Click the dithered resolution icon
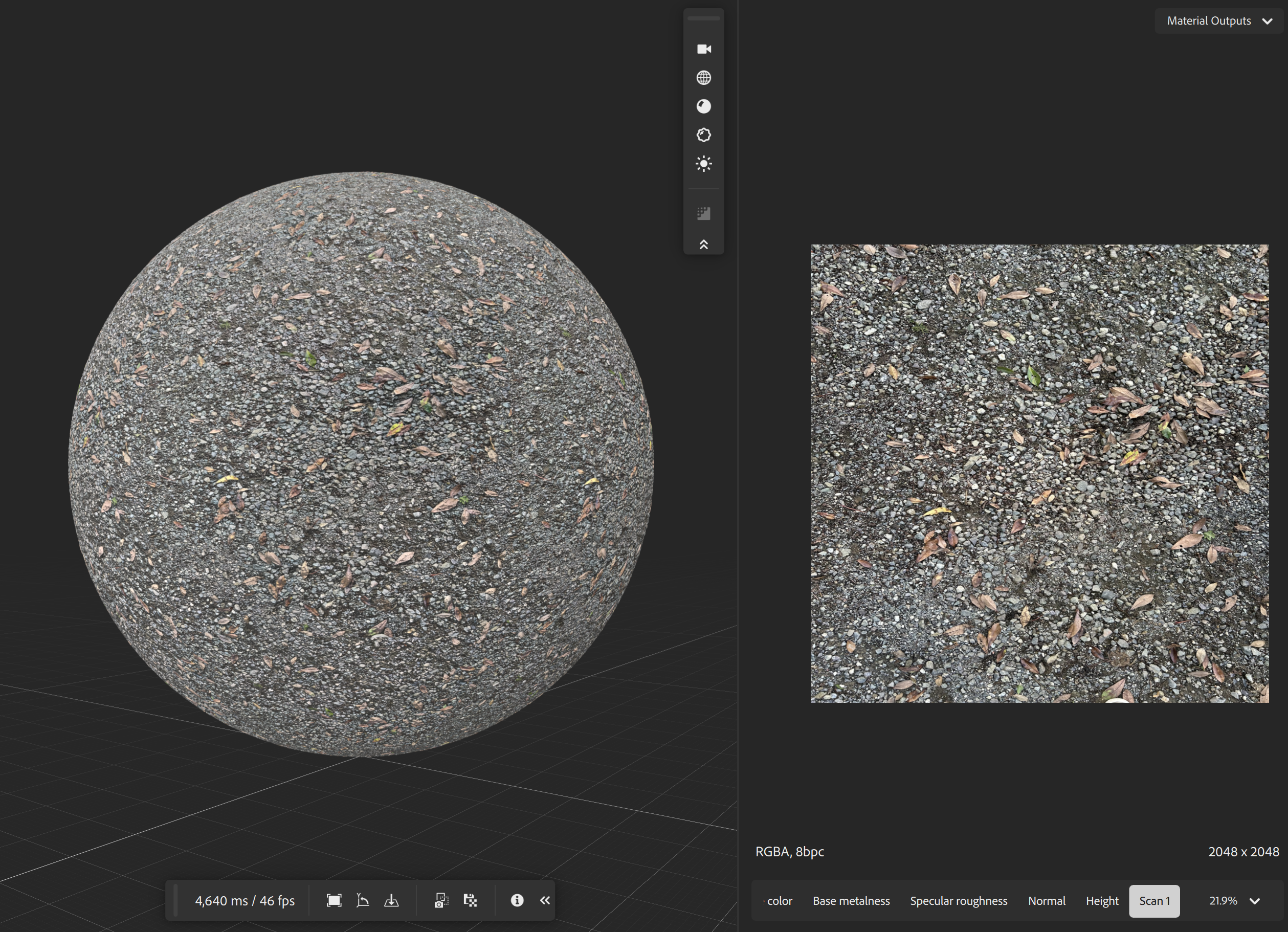Screen dimensions: 1288x932 click(x=704, y=213)
